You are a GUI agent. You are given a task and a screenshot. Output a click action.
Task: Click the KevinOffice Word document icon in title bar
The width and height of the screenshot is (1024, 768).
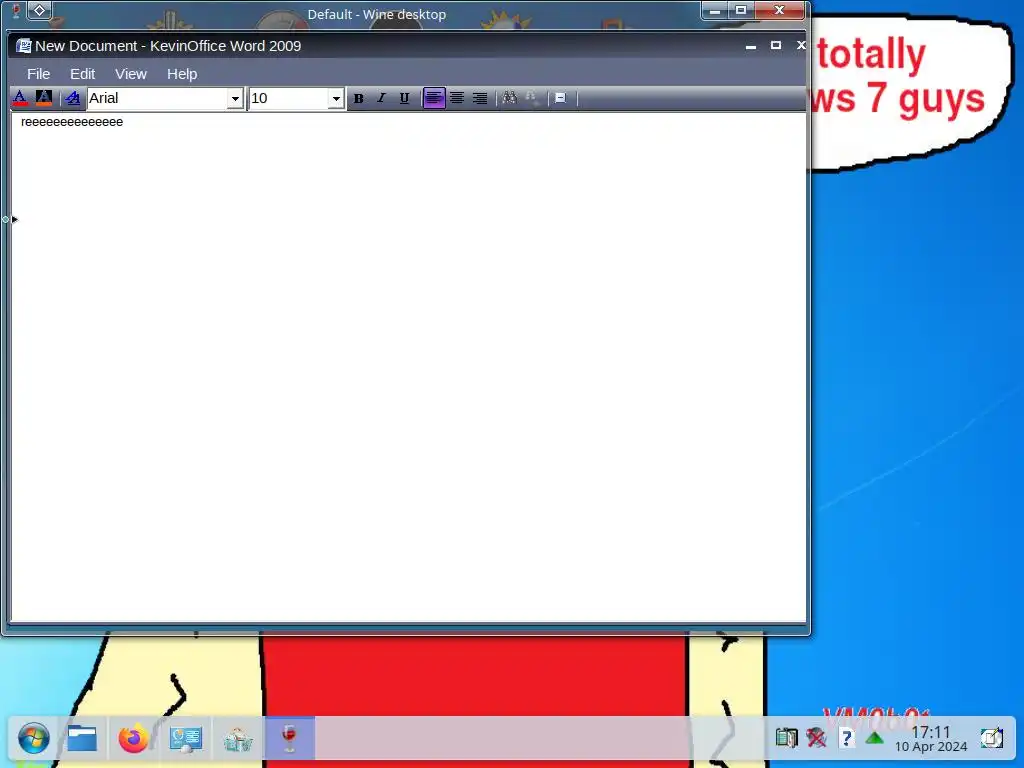pos(24,46)
